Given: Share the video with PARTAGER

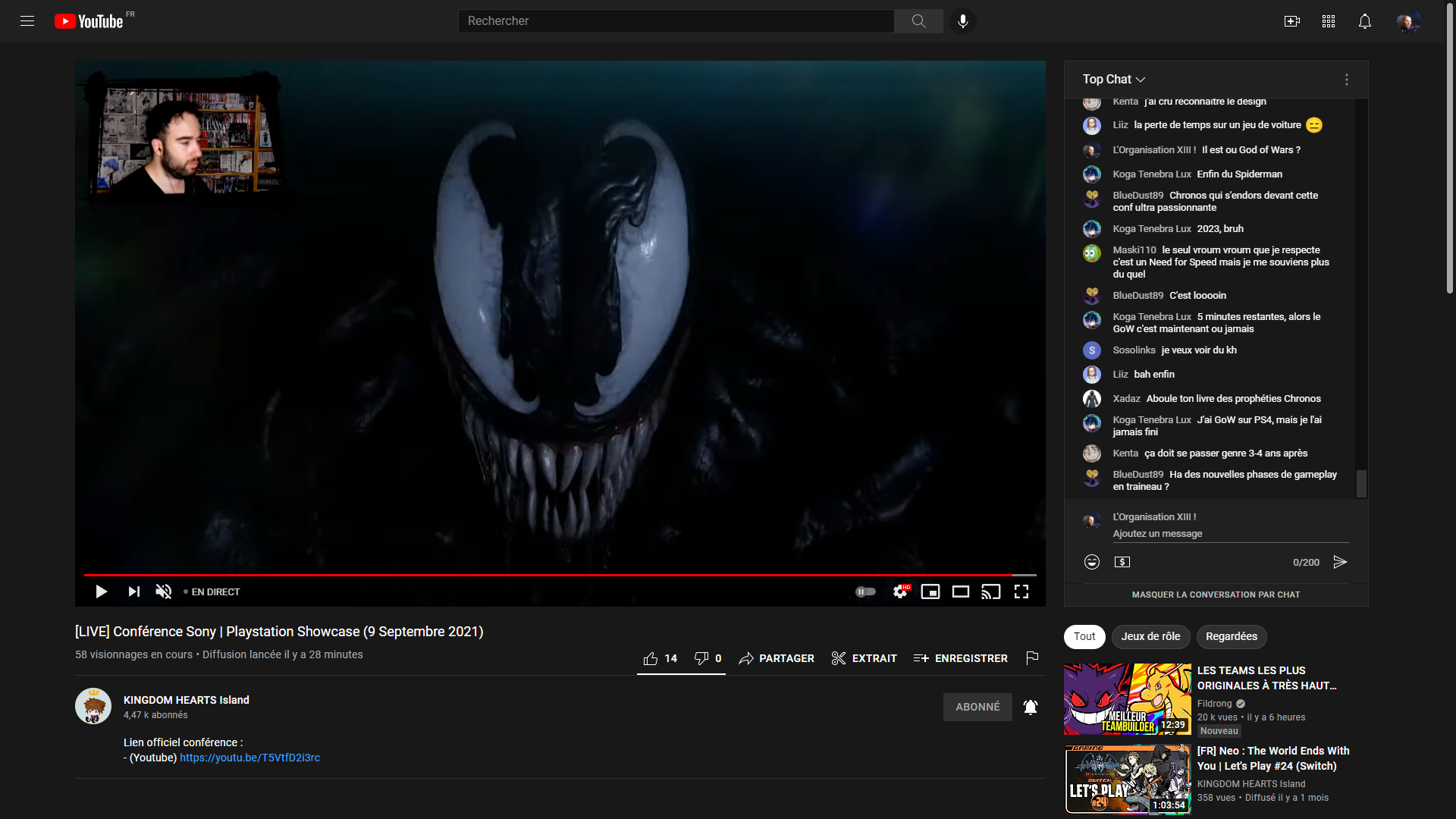Looking at the screenshot, I should pos(777,658).
